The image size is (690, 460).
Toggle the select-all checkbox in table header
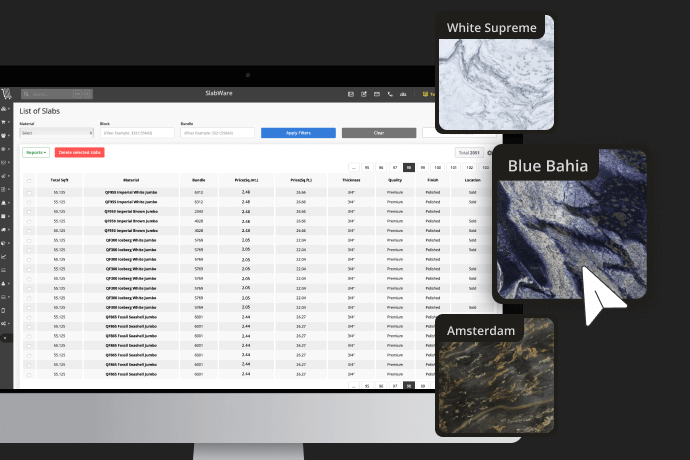point(29,180)
